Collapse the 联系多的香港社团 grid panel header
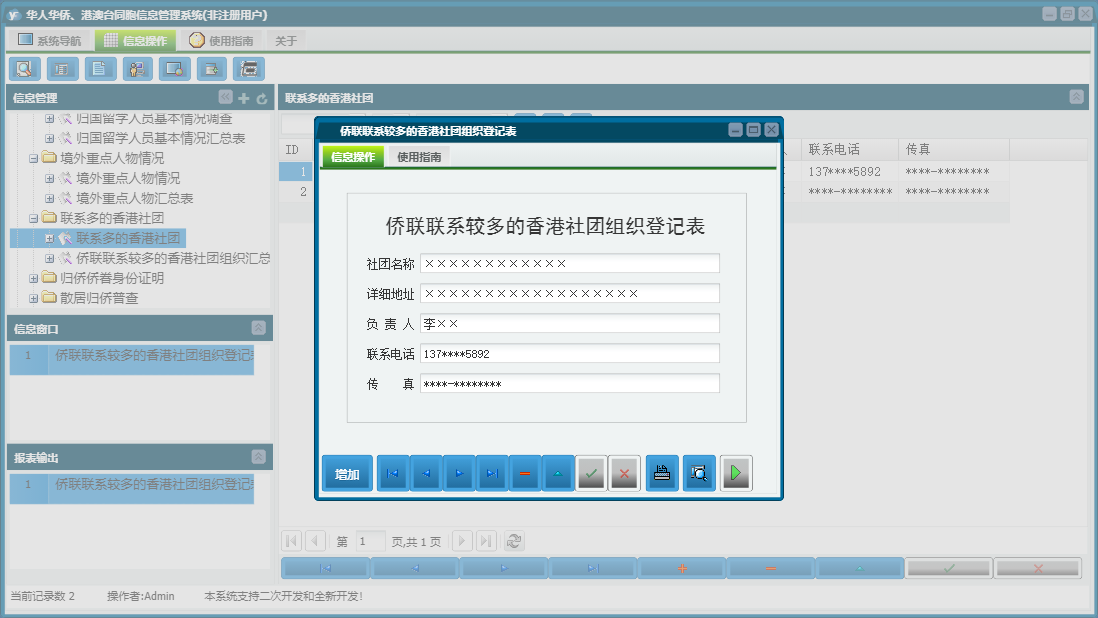The image size is (1098, 618). click(x=1076, y=97)
